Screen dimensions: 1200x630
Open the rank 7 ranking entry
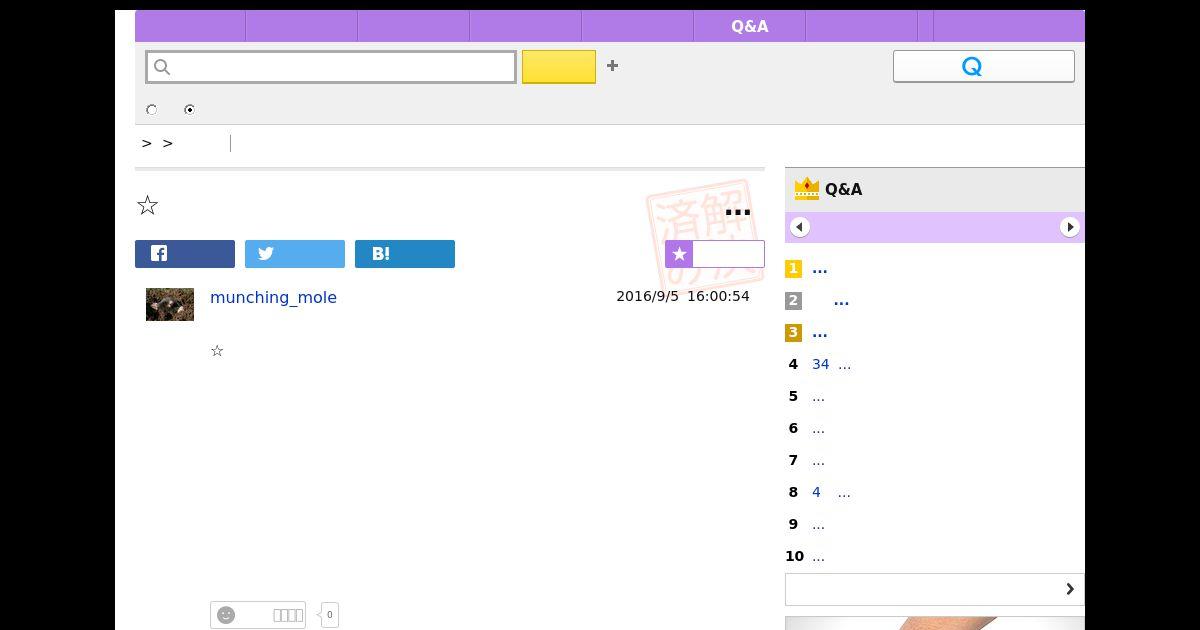click(818, 460)
